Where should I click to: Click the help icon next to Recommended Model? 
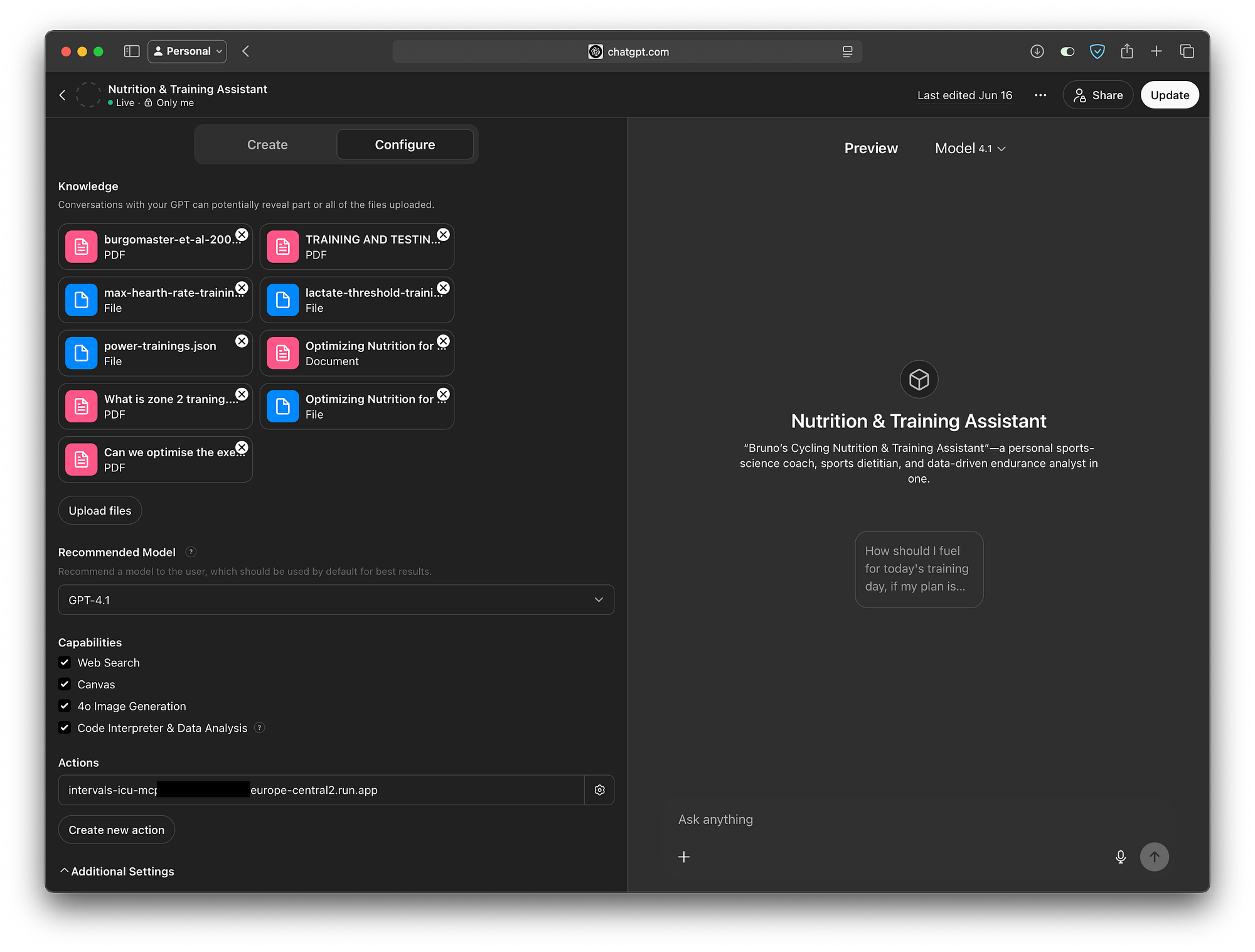pos(190,552)
